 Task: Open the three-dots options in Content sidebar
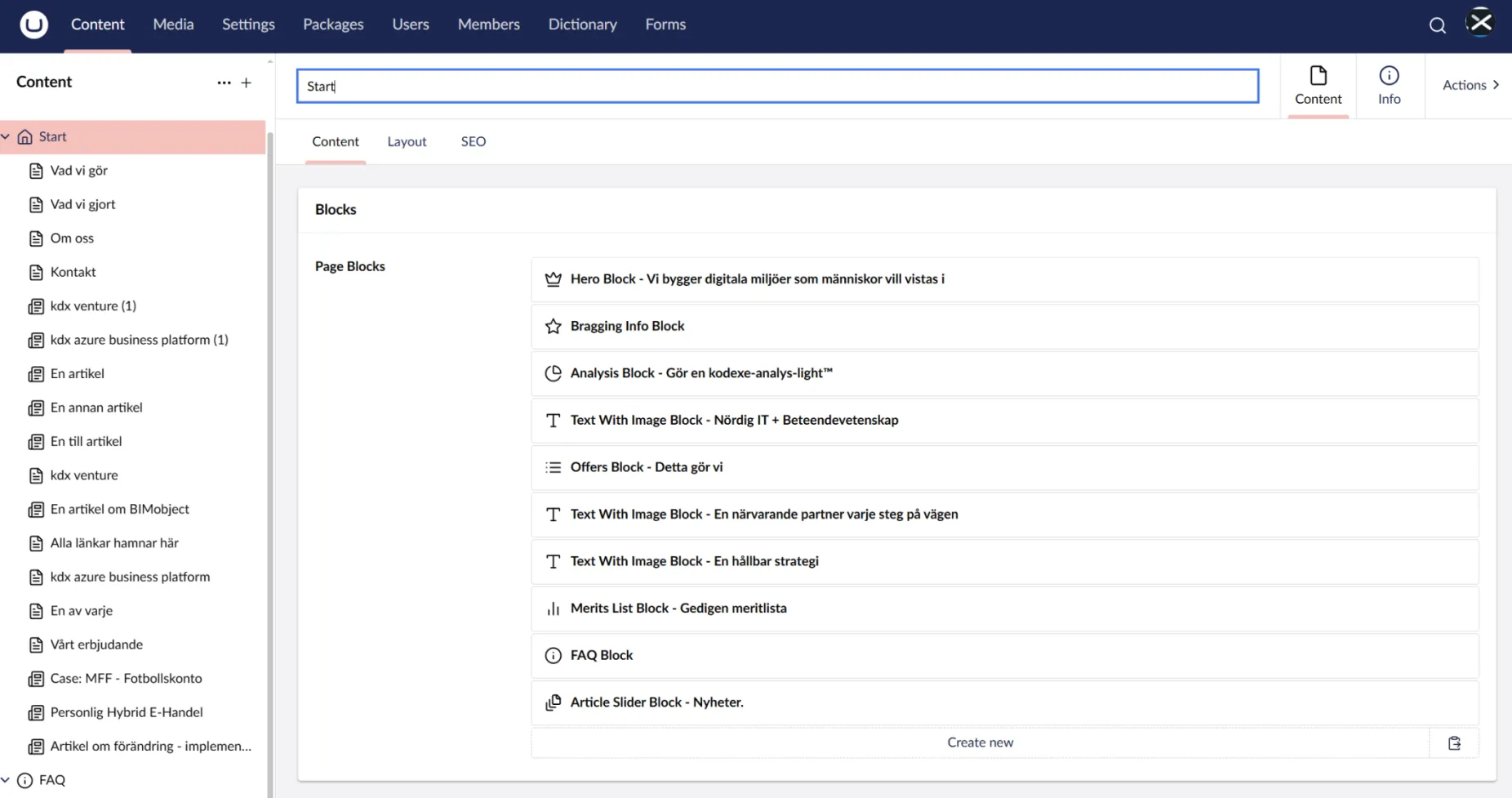pyautogui.click(x=224, y=82)
